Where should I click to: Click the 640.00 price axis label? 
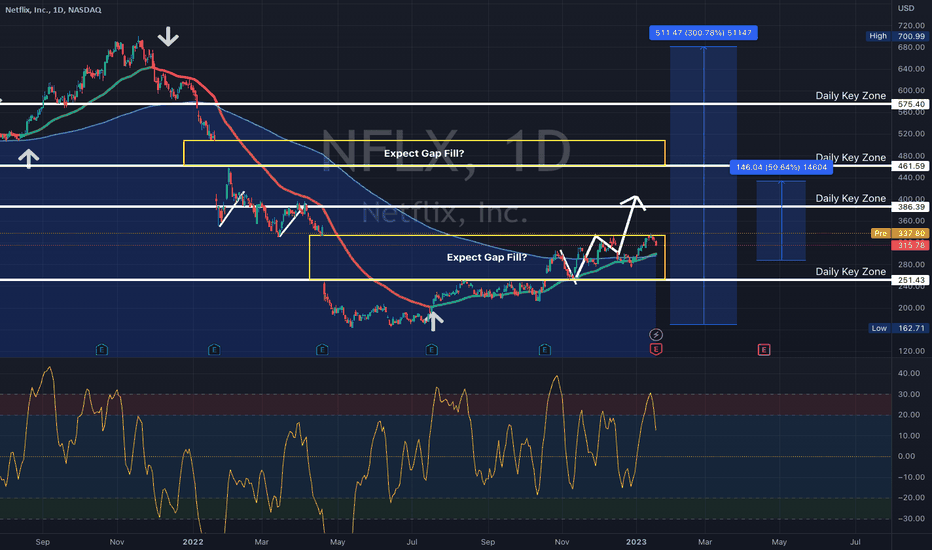[911, 69]
